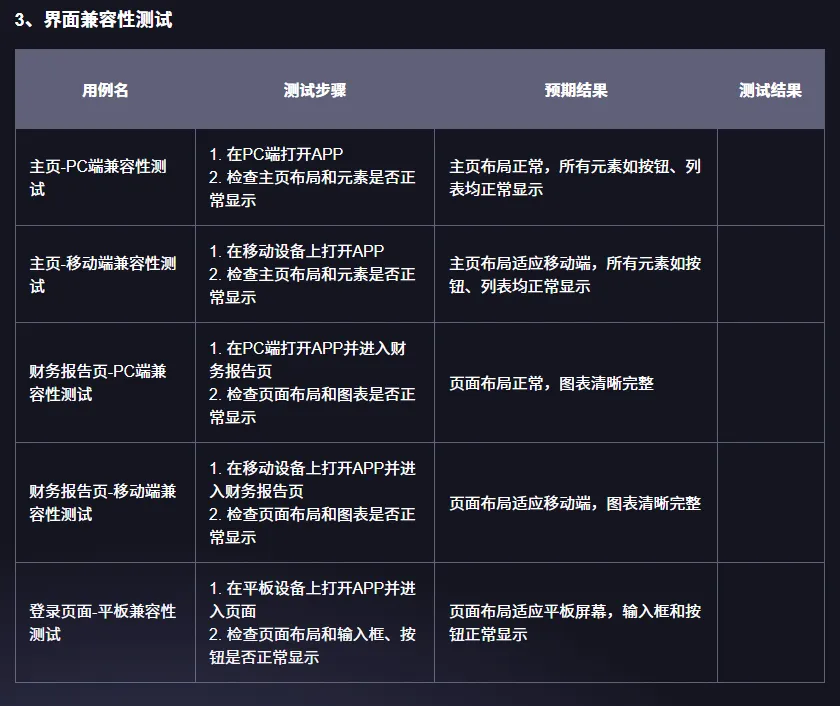The height and width of the screenshot is (706, 840).
Task: Click the 用例名 column header
Action: [105, 90]
